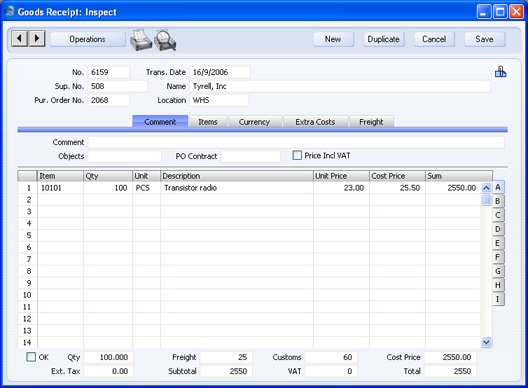Tick the Price Incl VAT checkbox

tap(297, 155)
